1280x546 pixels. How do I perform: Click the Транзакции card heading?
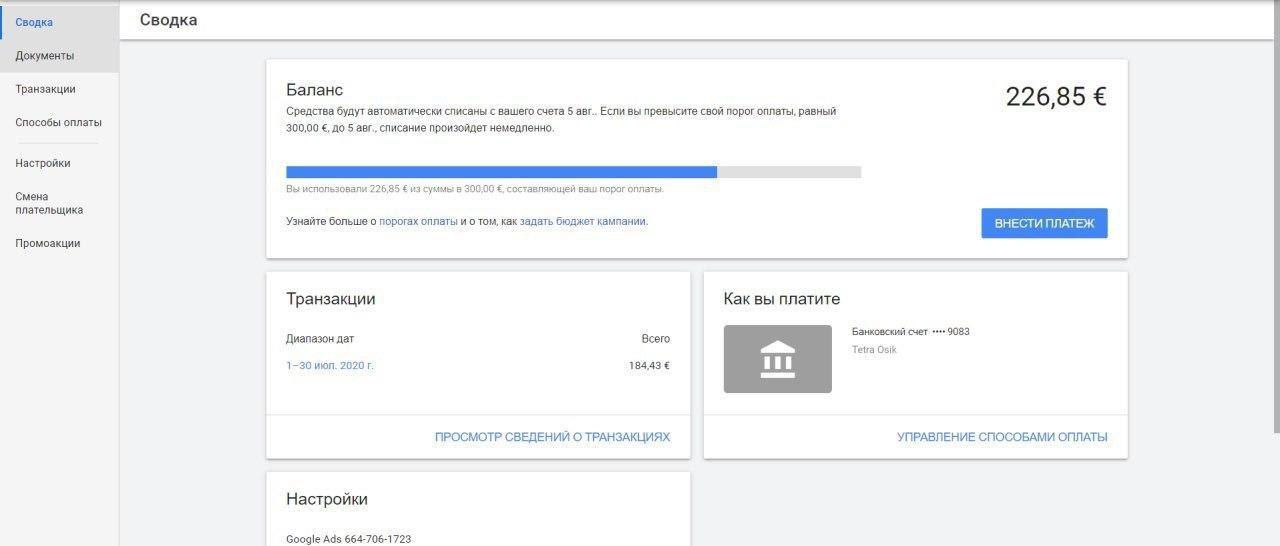(x=331, y=299)
